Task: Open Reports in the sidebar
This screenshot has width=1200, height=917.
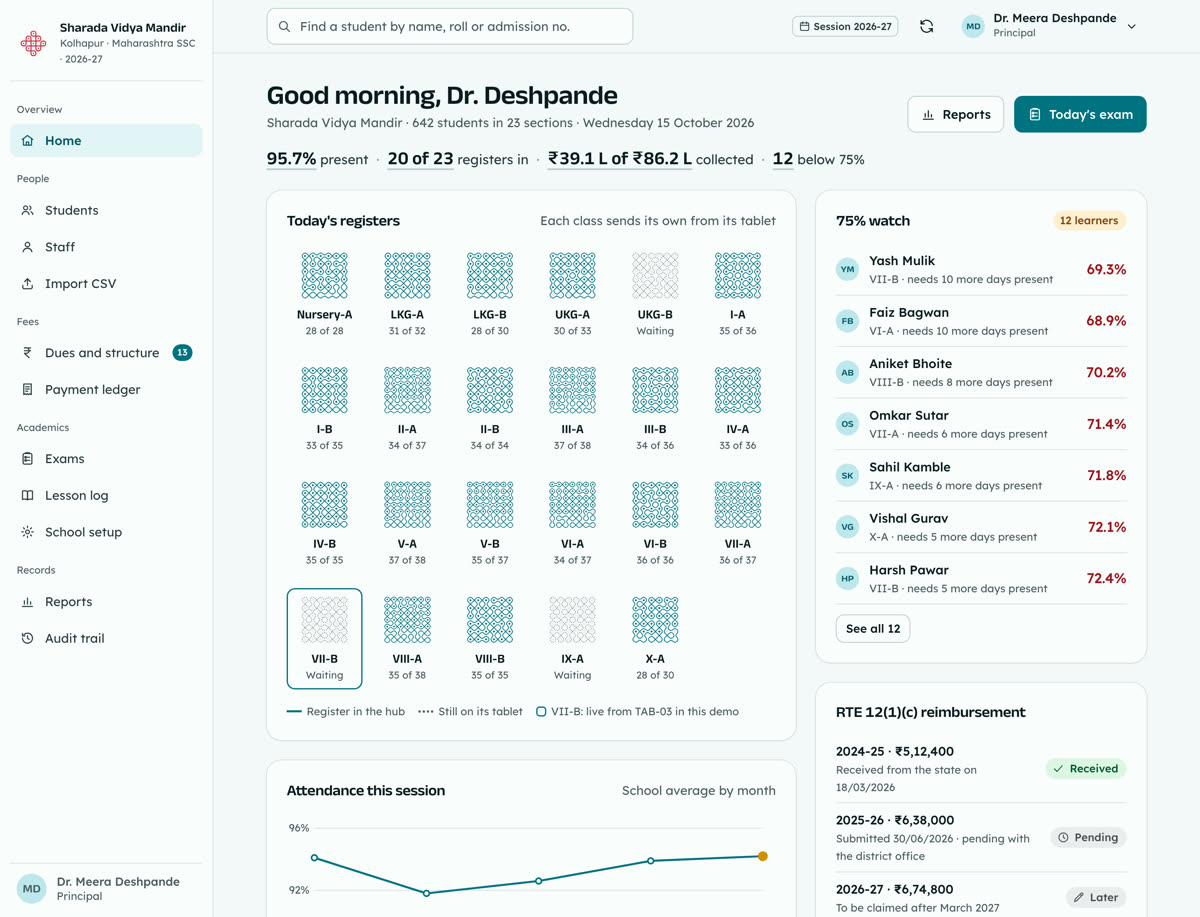Action: (x=106, y=602)
